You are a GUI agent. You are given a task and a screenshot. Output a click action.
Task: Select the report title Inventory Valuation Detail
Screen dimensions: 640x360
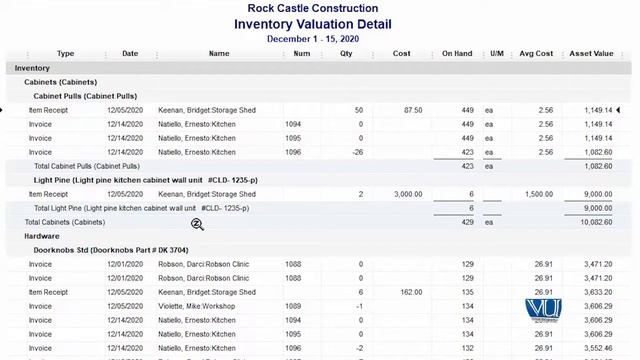(x=313, y=24)
